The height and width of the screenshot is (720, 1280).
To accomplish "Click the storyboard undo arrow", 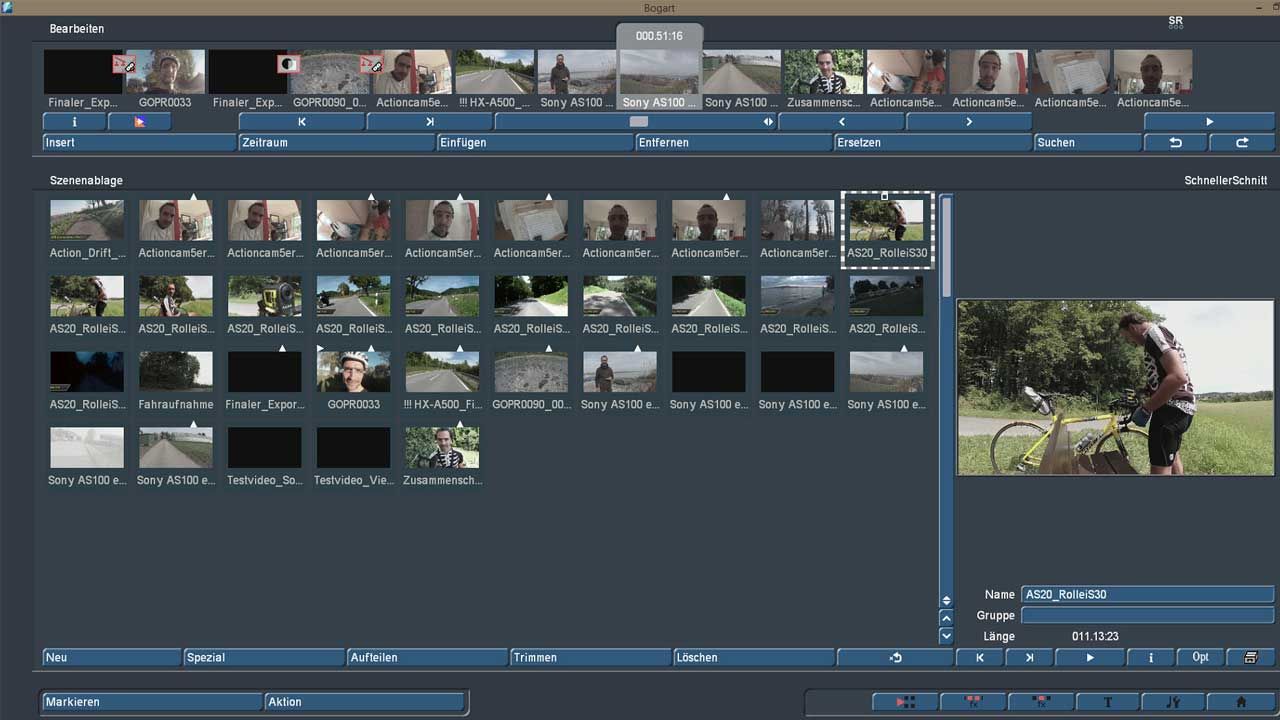I will click(x=1175, y=143).
